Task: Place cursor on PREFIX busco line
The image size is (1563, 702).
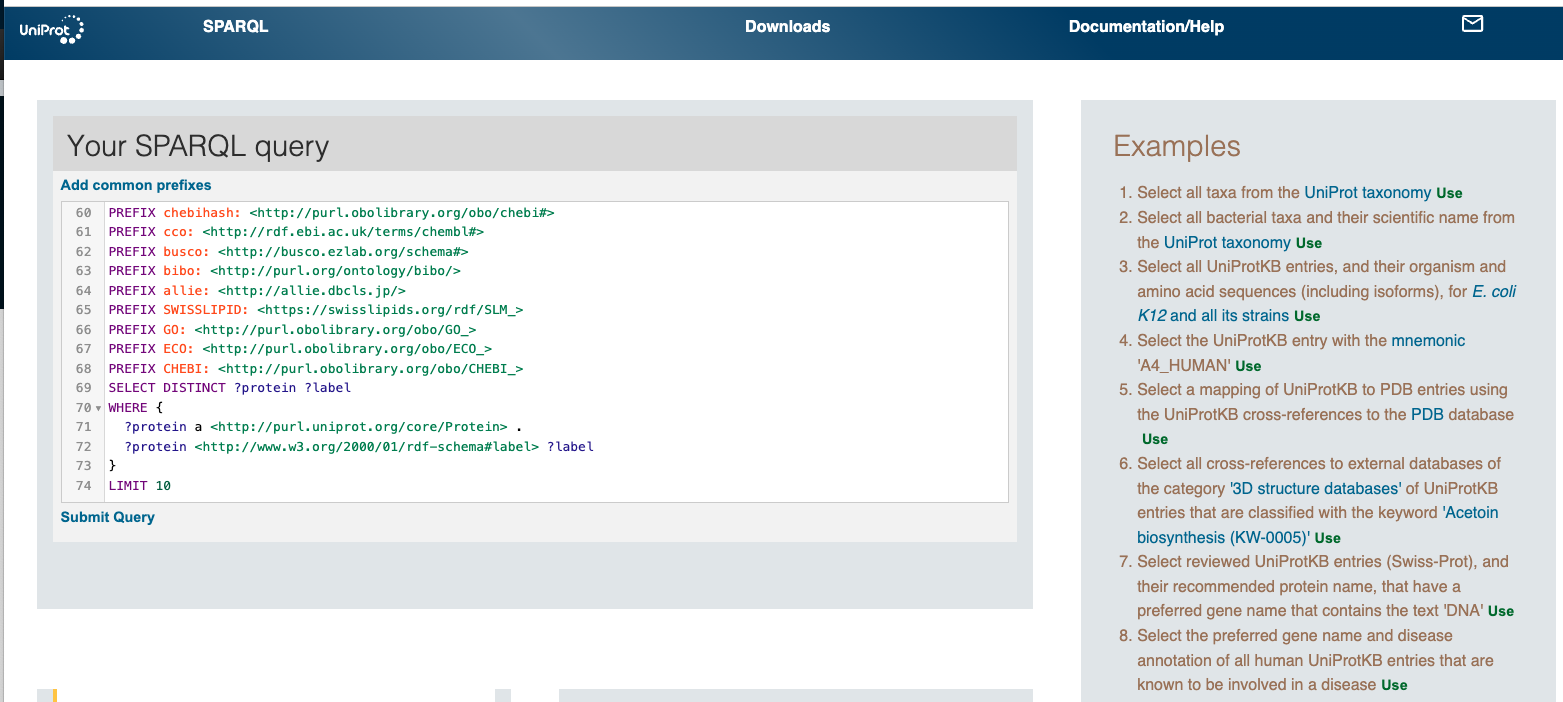Action: coord(288,252)
